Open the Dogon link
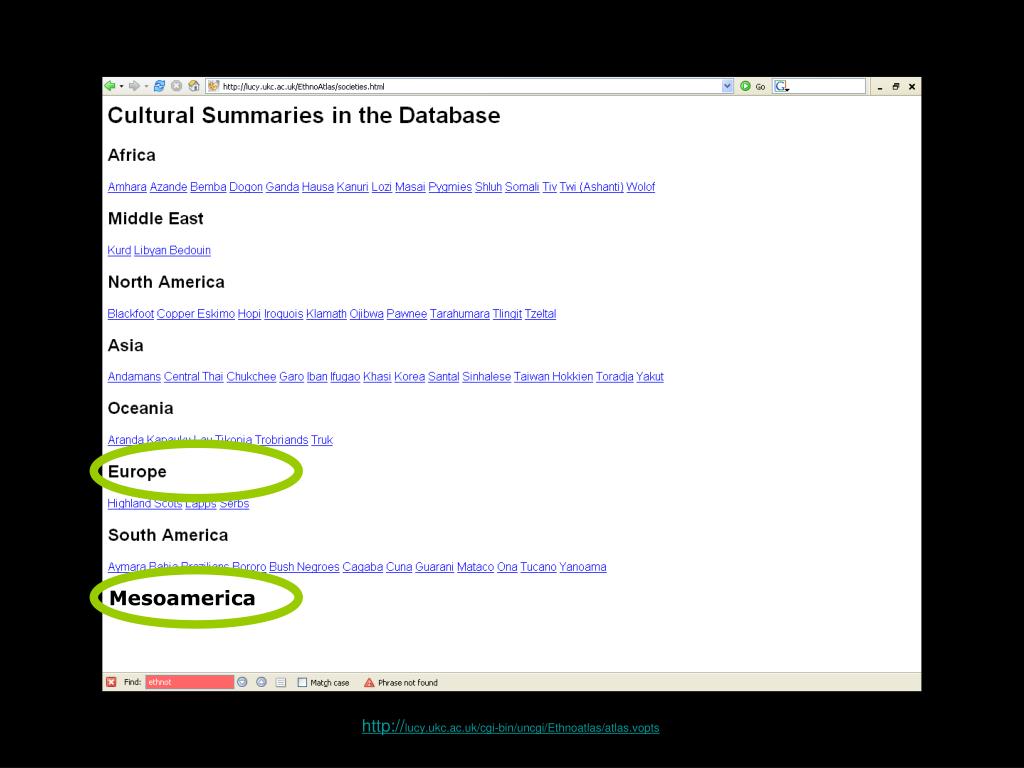 (x=246, y=187)
